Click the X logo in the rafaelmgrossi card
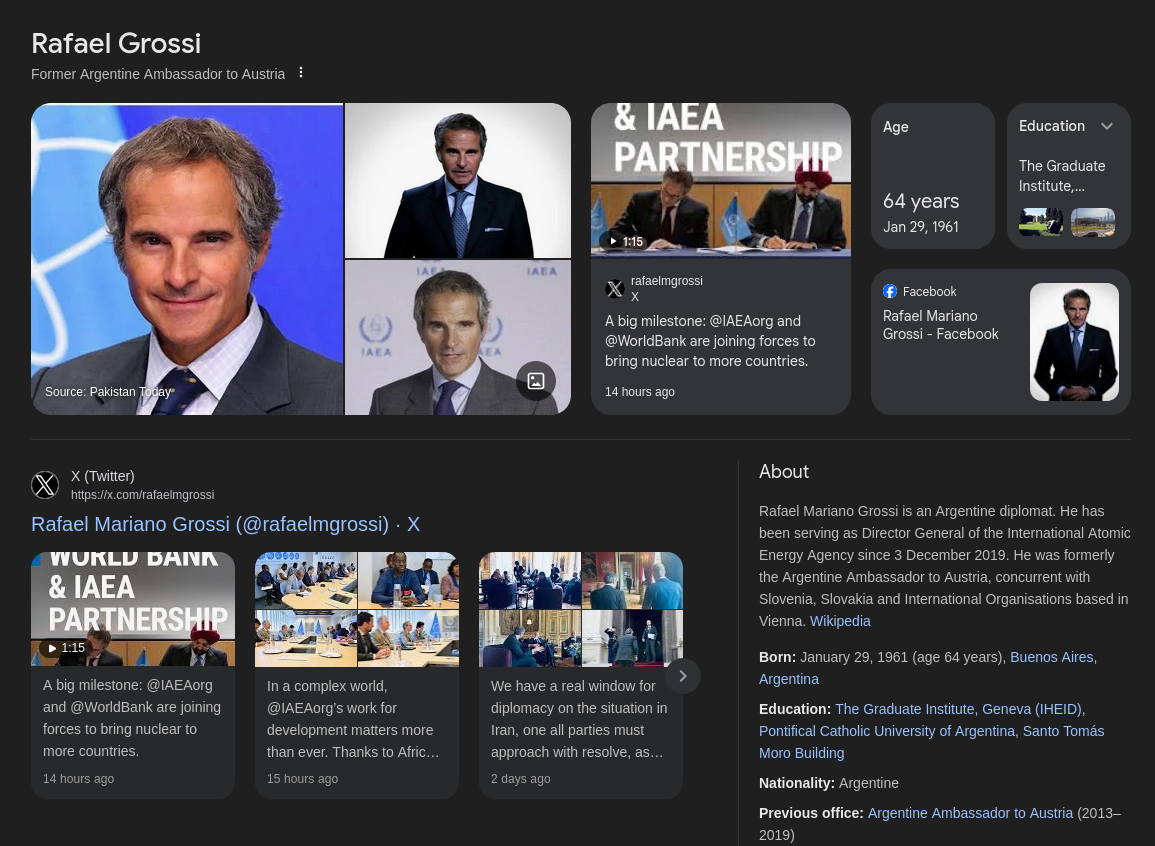This screenshot has height=846, width=1155. point(615,289)
